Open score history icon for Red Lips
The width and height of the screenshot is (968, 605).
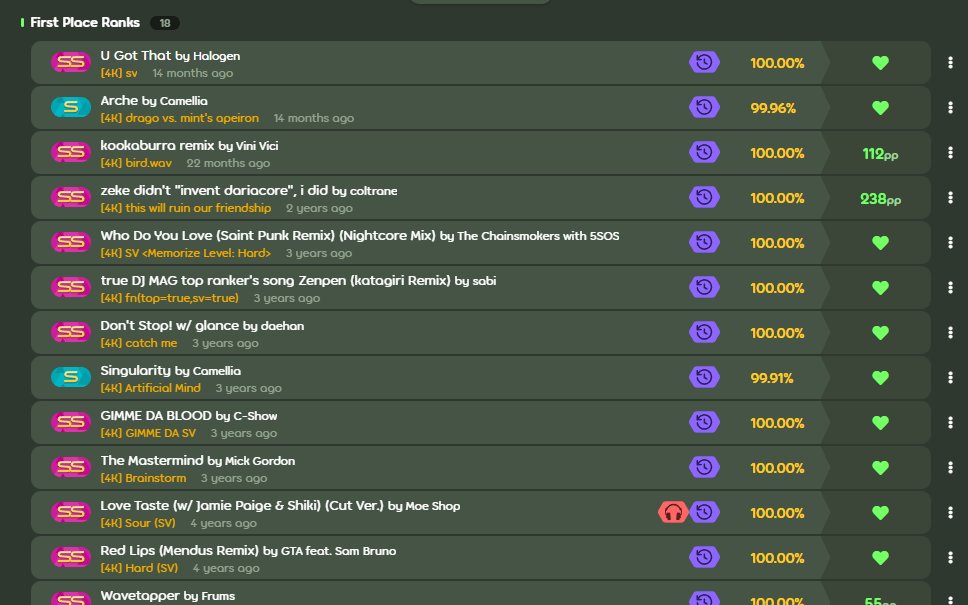point(704,557)
